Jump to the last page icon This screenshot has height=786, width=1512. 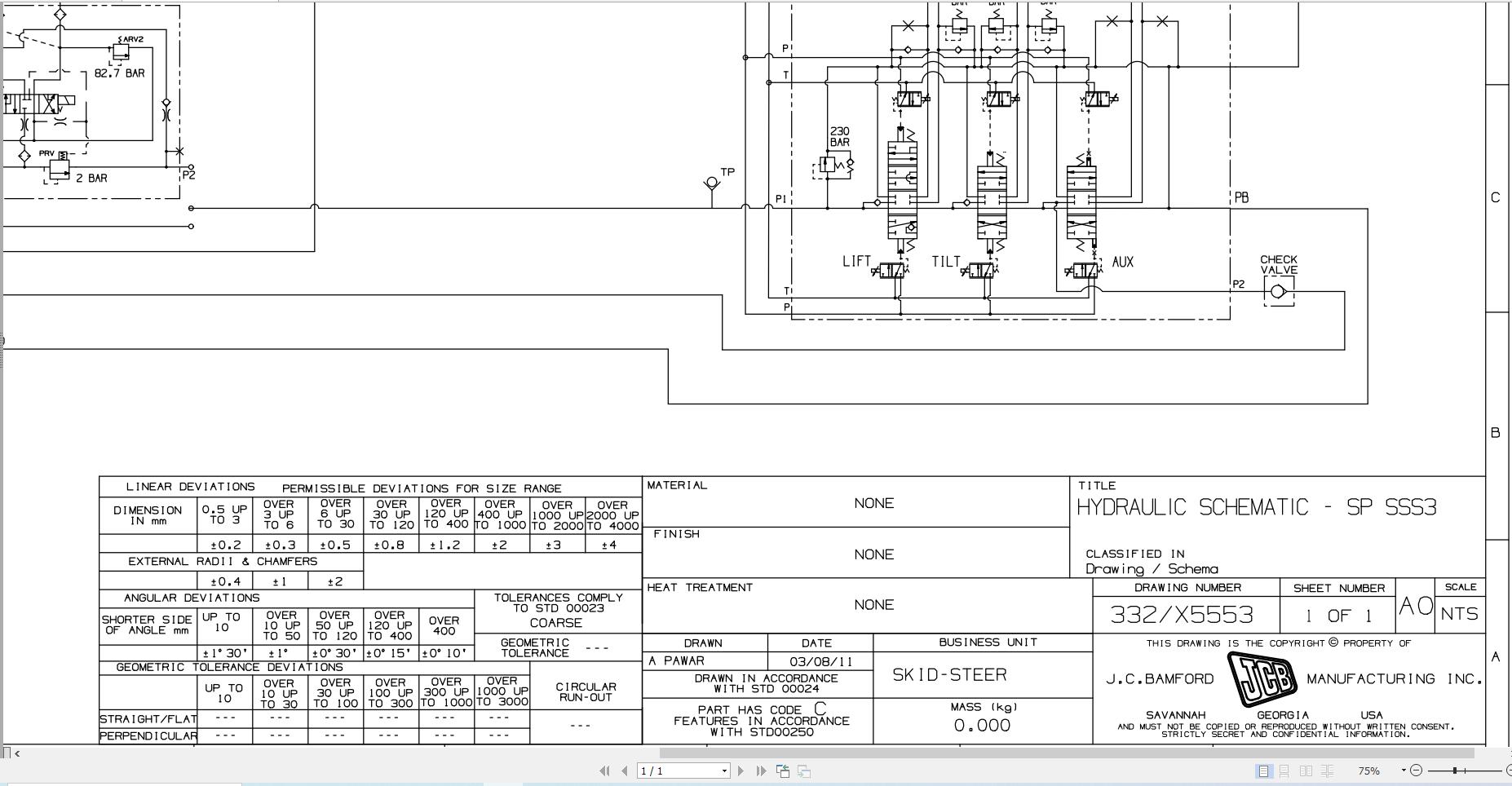point(761,771)
